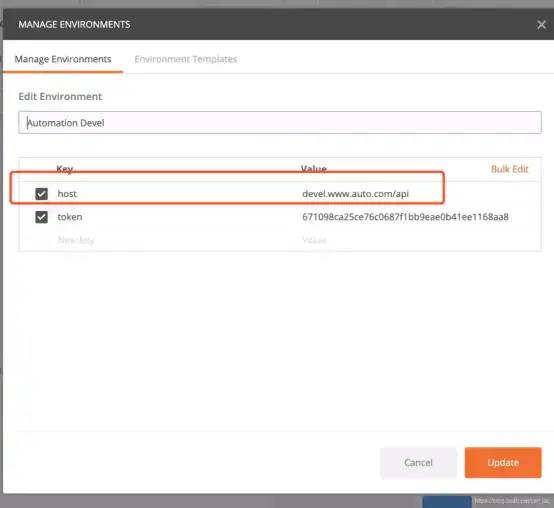Uncheck the host variable checkbox
The width and height of the screenshot is (554, 508).
tap(41, 194)
